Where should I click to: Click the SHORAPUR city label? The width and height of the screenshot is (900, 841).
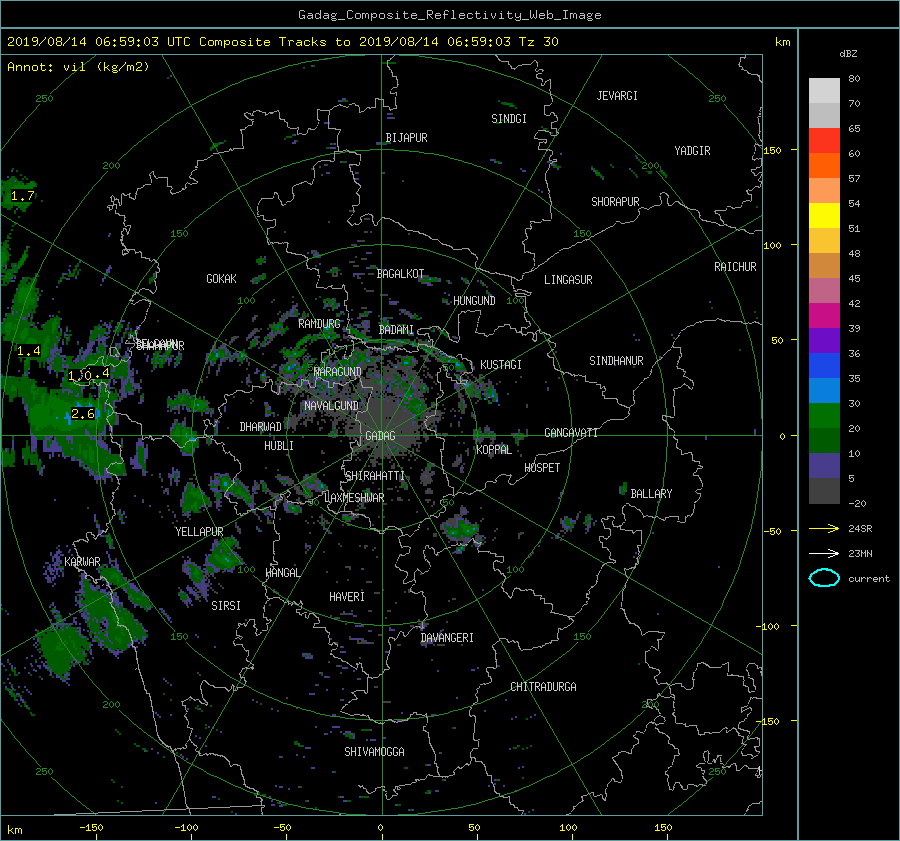click(615, 202)
